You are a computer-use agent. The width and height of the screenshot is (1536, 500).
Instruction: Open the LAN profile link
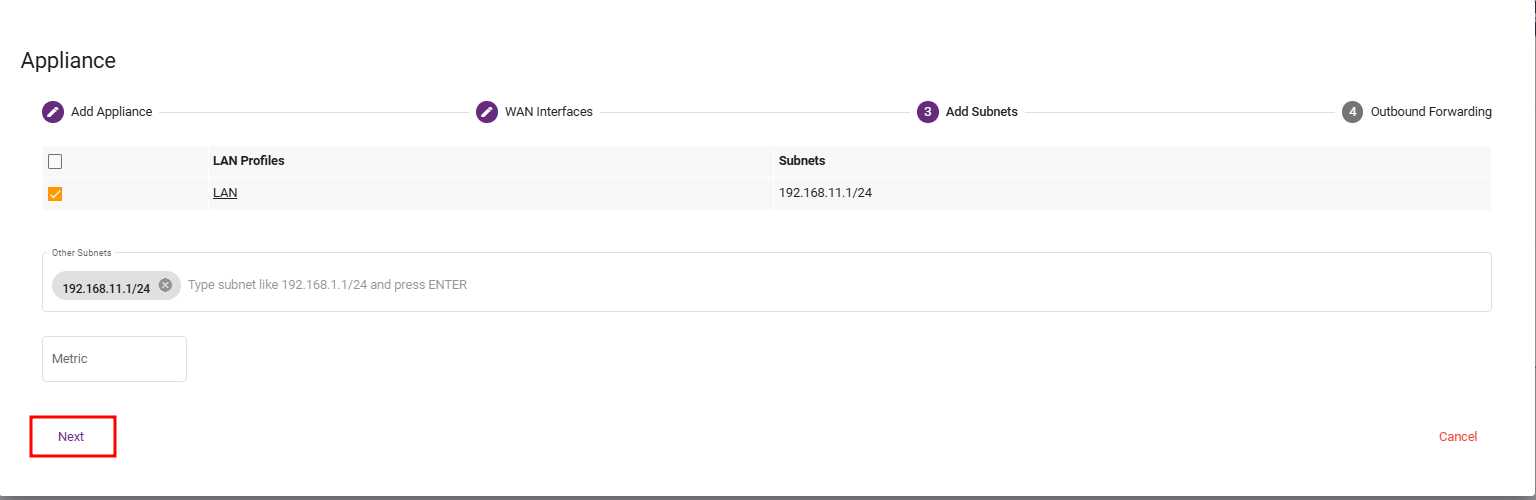[x=225, y=193]
